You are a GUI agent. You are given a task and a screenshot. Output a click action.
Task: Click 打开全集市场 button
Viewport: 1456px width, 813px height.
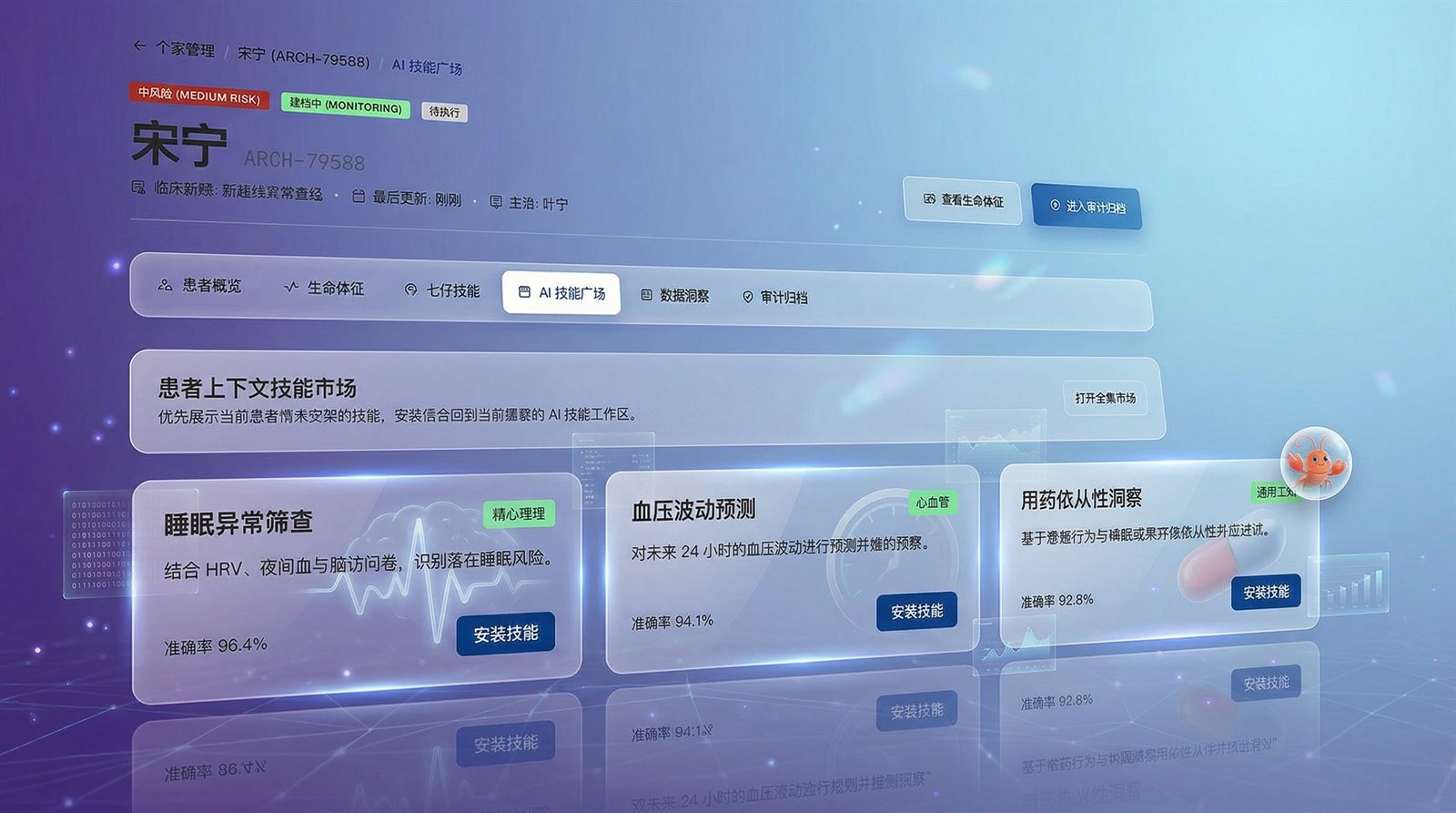(x=1105, y=398)
